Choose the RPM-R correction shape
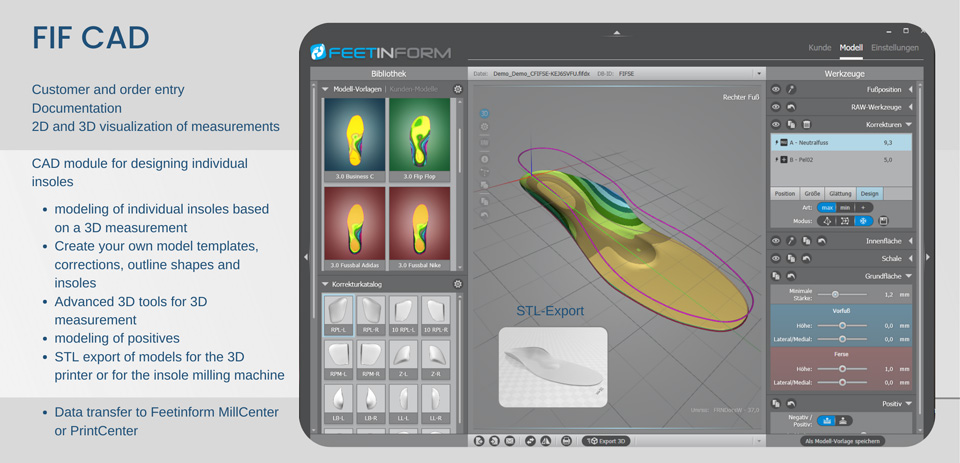 coord(371,359)
